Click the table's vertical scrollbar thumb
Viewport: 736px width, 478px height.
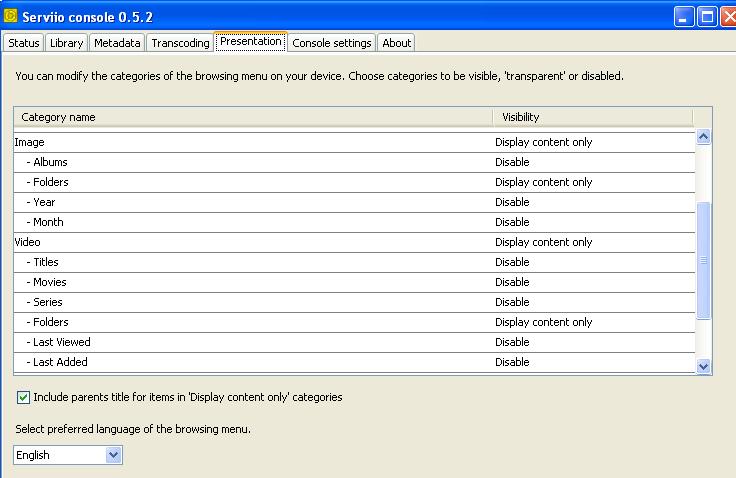(x=703, y=260)
